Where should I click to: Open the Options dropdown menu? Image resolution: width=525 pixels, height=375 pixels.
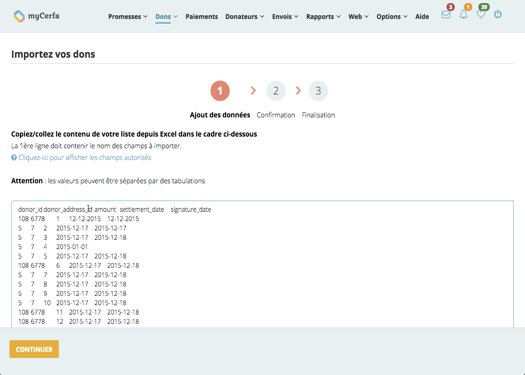click(x=392, y=16)
